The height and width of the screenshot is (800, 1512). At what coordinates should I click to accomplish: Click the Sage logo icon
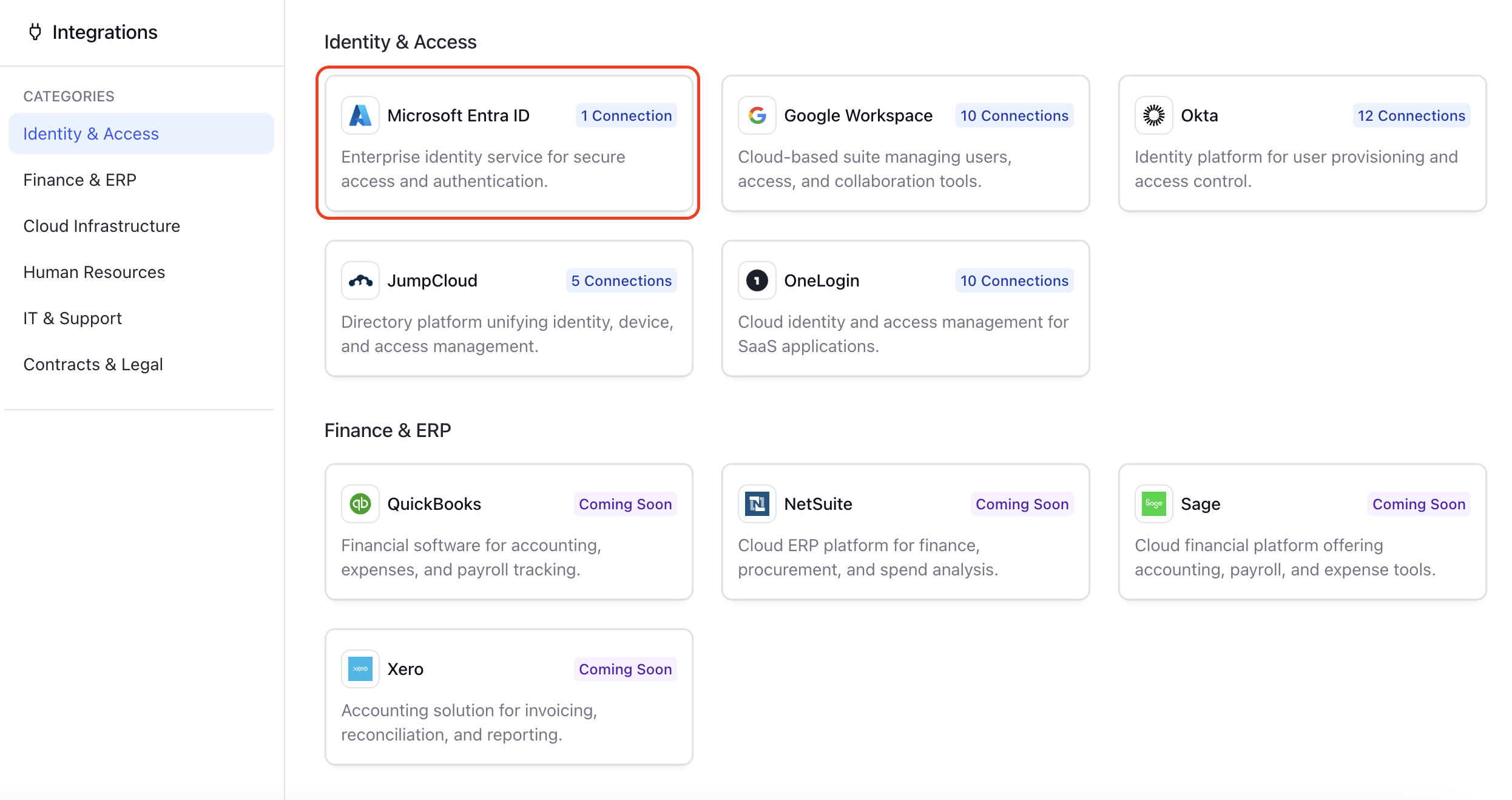click(x=1154, y=504)
